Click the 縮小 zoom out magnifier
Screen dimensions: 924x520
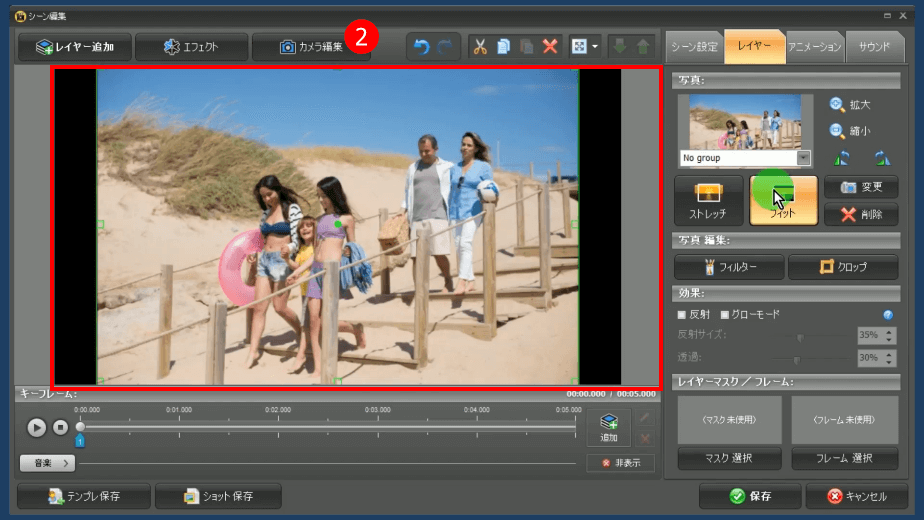[x=836, y=131]
